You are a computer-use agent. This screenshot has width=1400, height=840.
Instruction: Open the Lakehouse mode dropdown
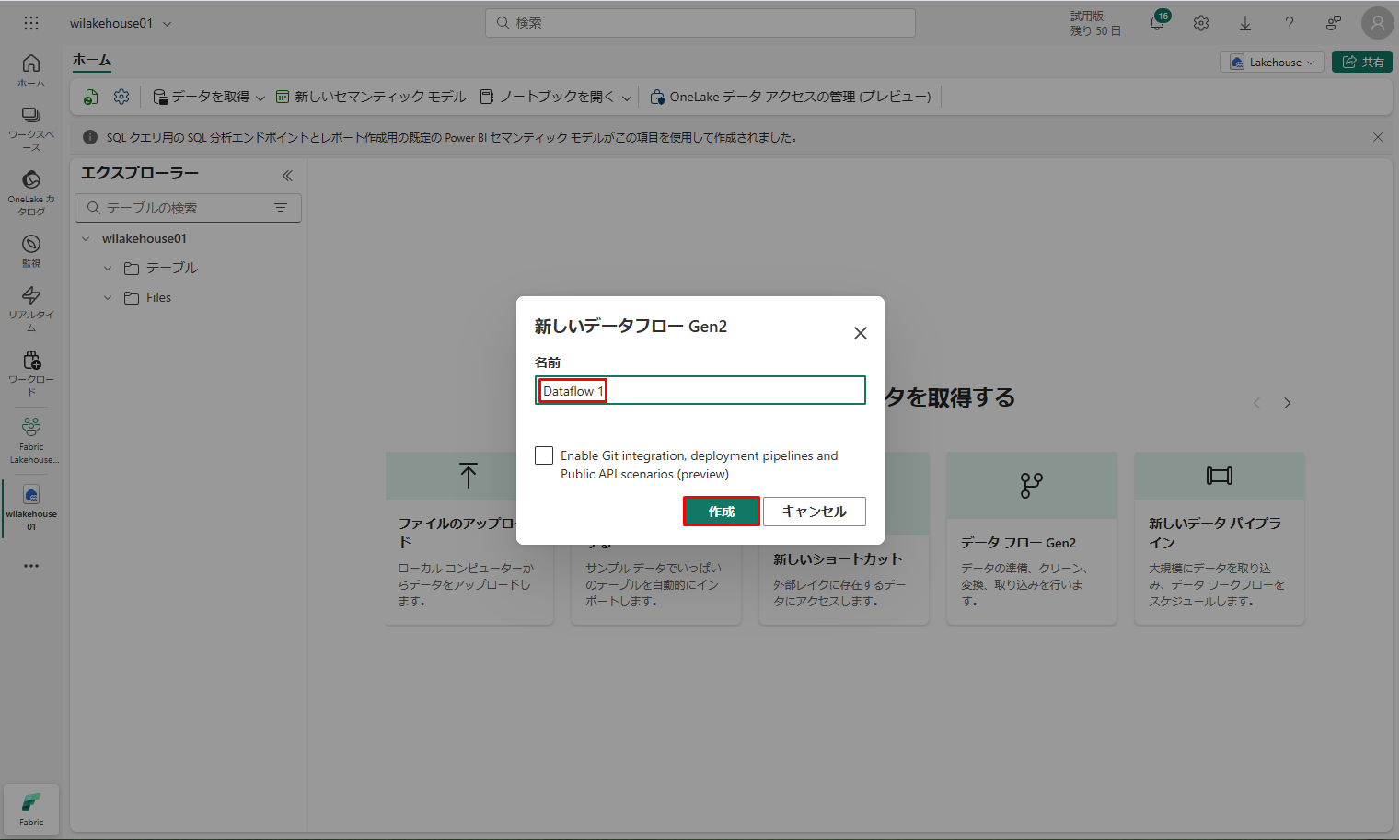[1272, 63]
